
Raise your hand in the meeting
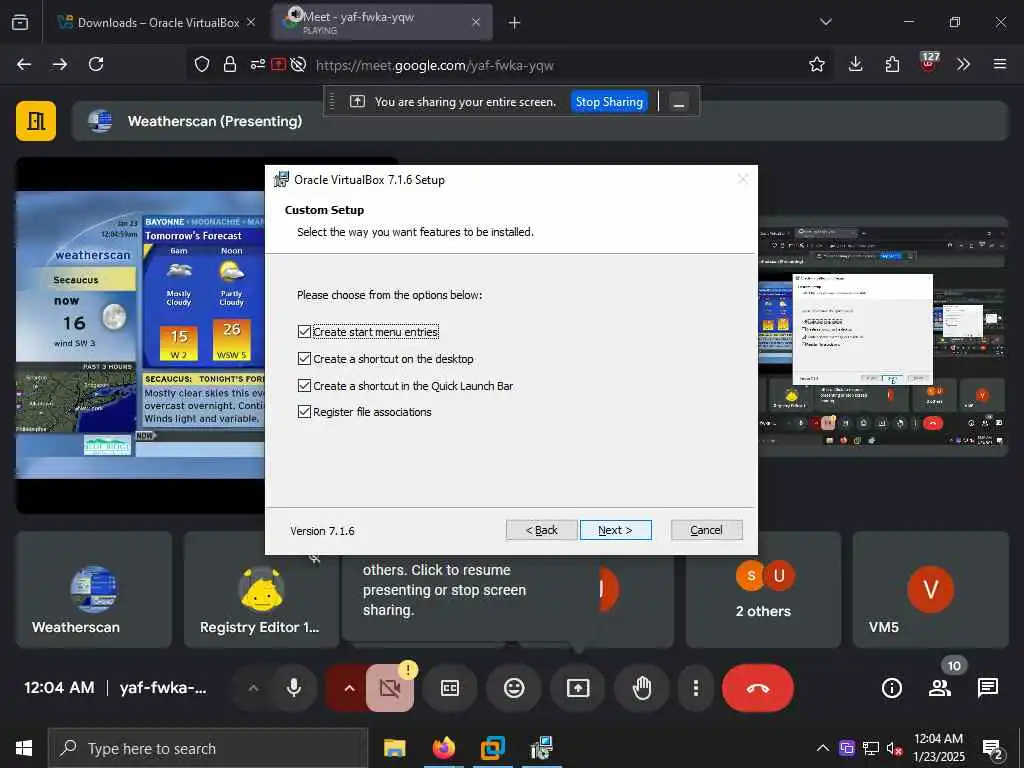click(x=642, y=688)
